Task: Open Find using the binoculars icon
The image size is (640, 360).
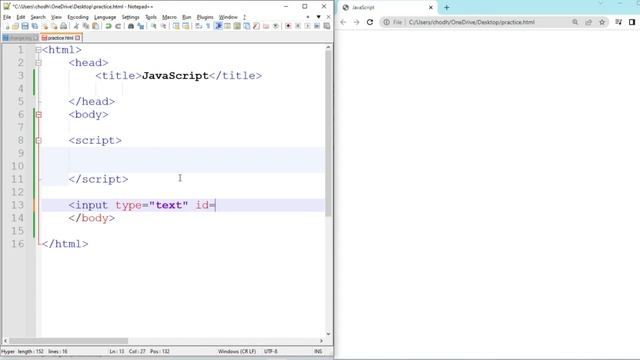Action: point(131,26)
